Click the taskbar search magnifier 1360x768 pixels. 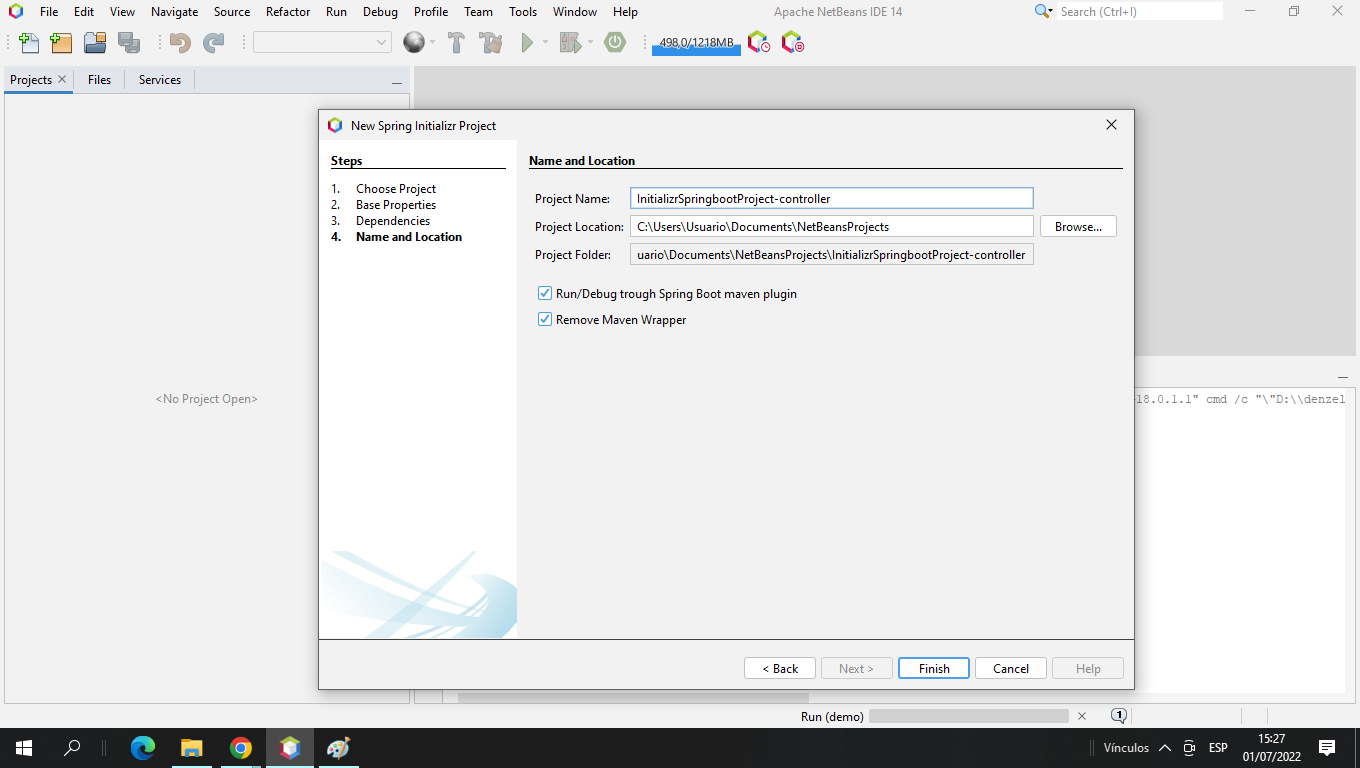(x=72, y=748)
